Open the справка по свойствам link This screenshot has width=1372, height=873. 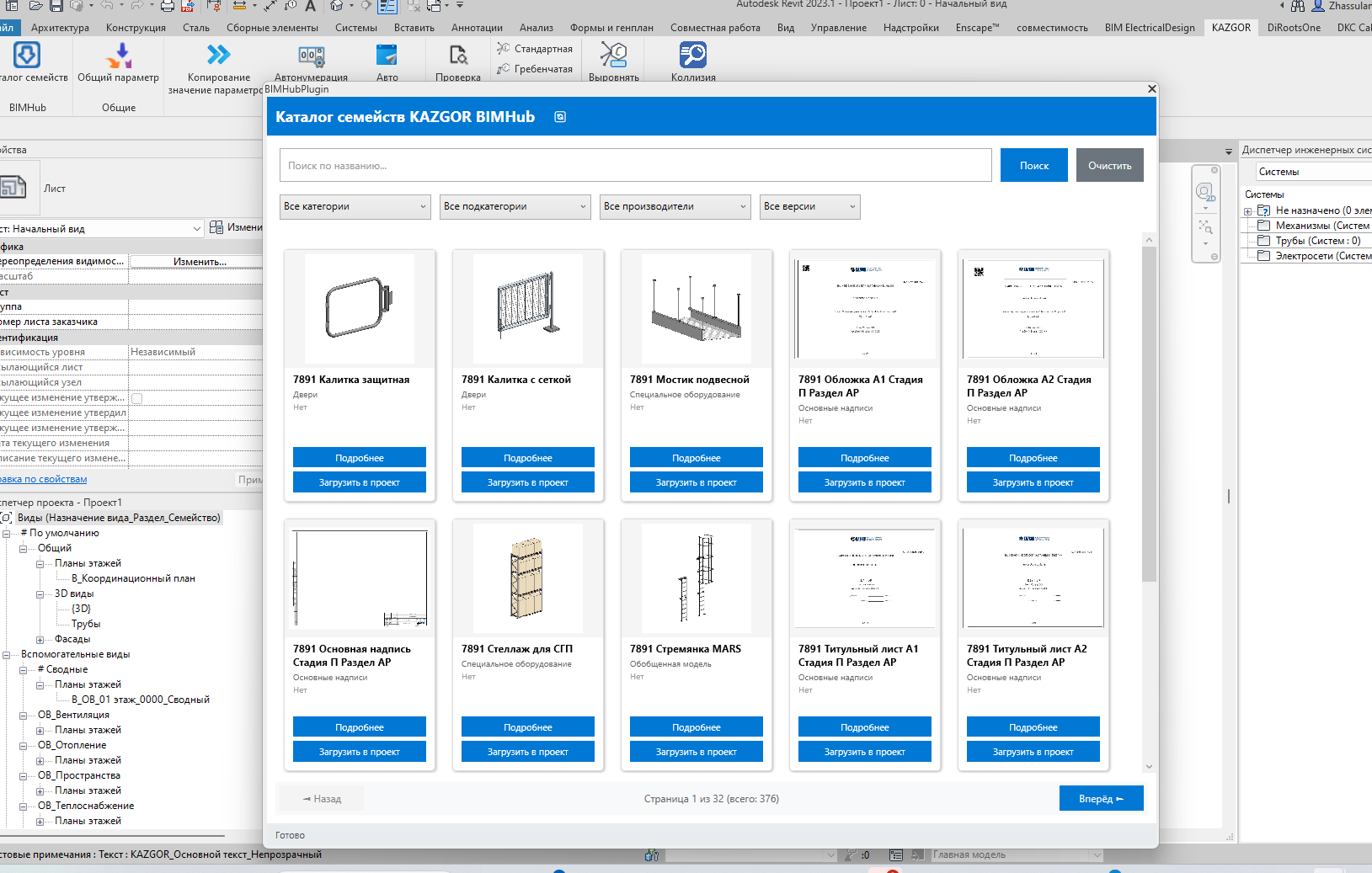(x=43, y=479)
